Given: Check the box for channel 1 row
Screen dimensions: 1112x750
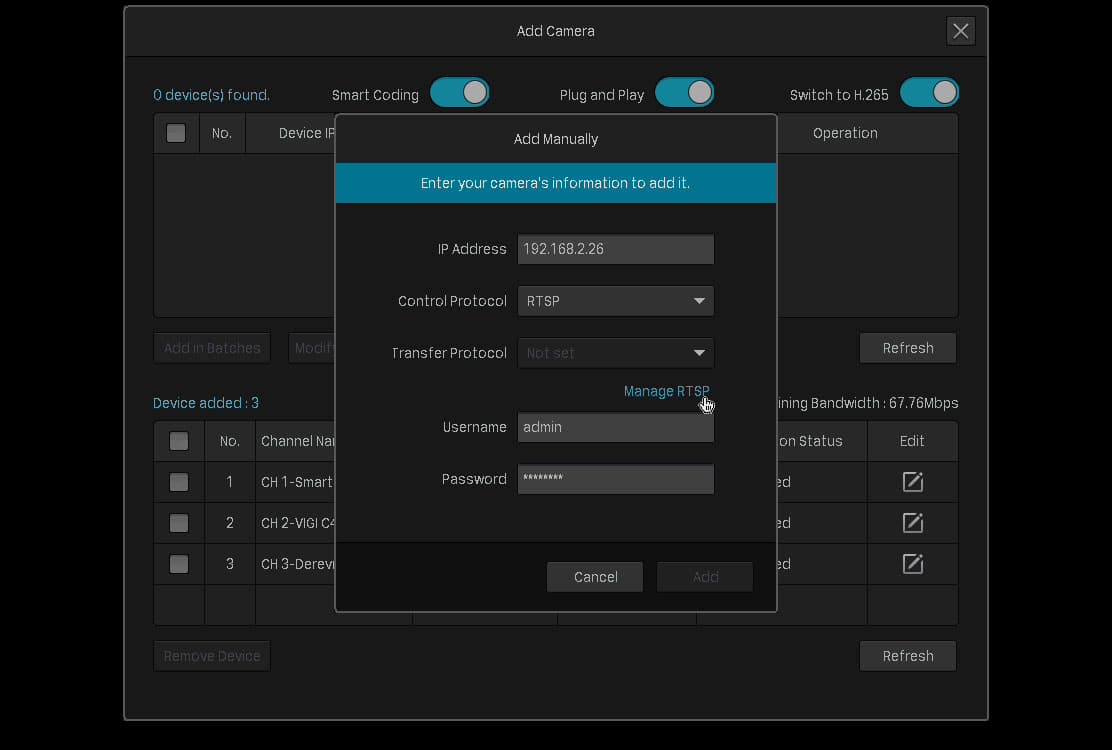Looking at the screenshot, I should click(x=179, y=482).
